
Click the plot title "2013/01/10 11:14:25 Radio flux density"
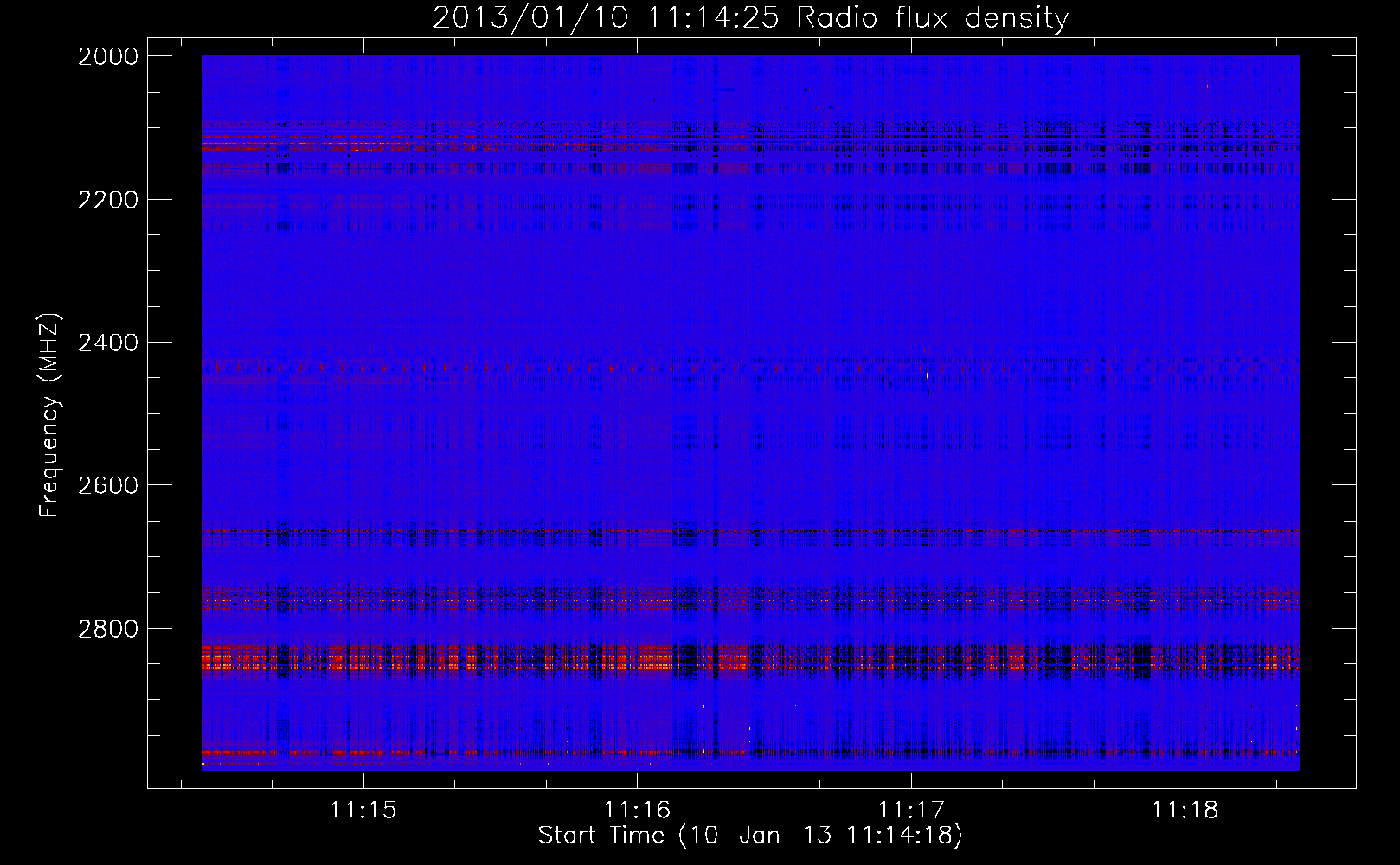[750, 17]
